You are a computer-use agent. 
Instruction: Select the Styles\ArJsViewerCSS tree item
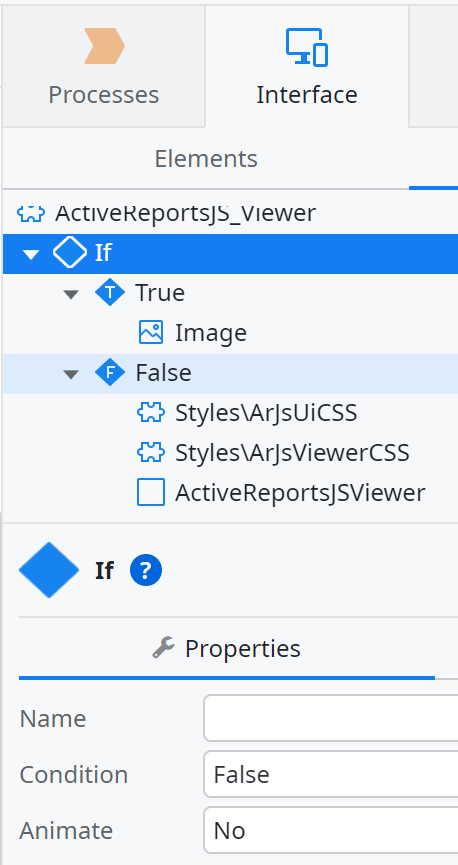[273, 452]
